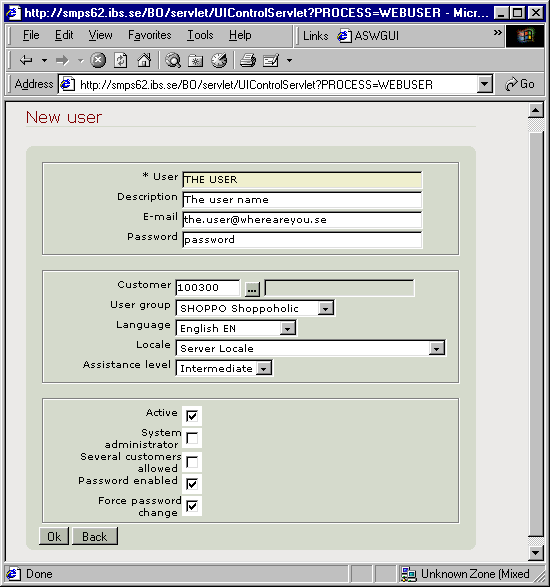Click the Print toolbar icon
The image size is (550, 587).
tap(248, 60)
